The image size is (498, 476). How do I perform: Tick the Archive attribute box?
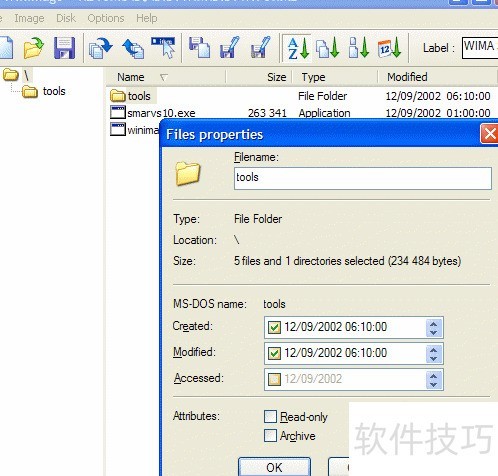(x=270, y=436)
